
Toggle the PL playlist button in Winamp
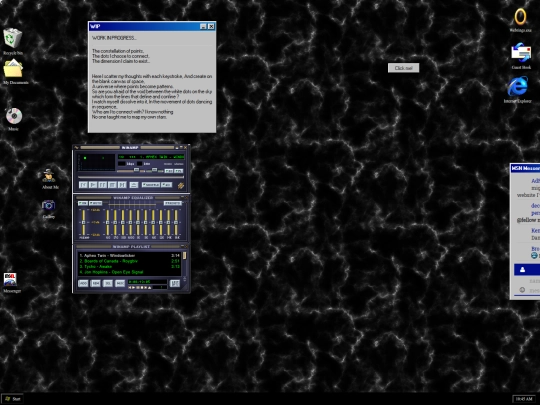pyautogui.click(x=178, y=170)
